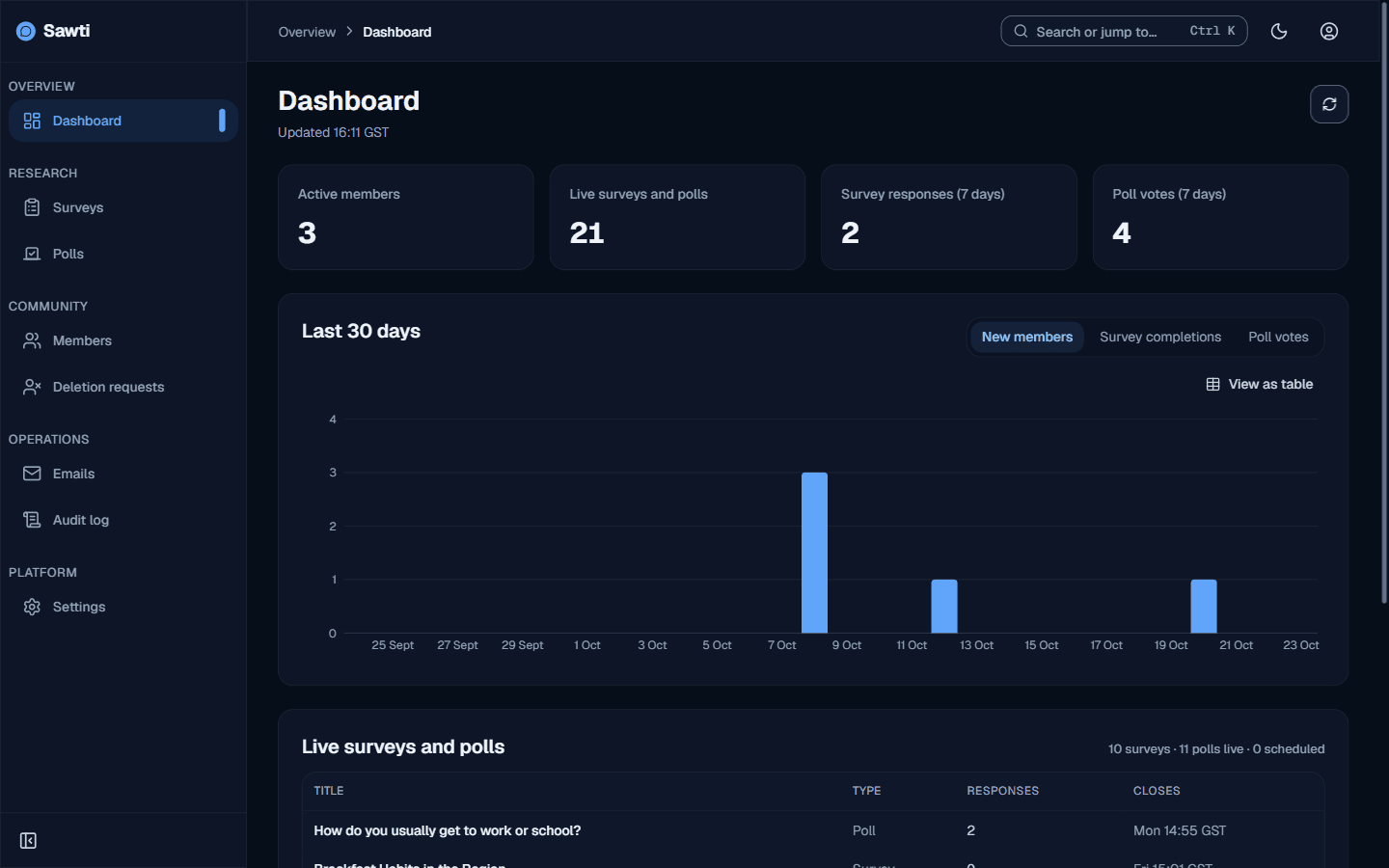
Task: Switch chart to Survey completions
Action: point(1160,337)
